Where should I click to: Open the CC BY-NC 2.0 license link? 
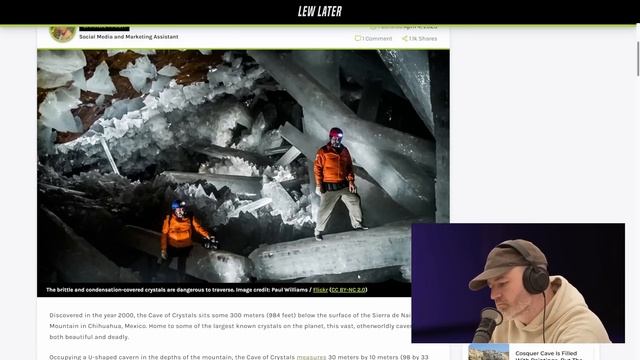348,290
